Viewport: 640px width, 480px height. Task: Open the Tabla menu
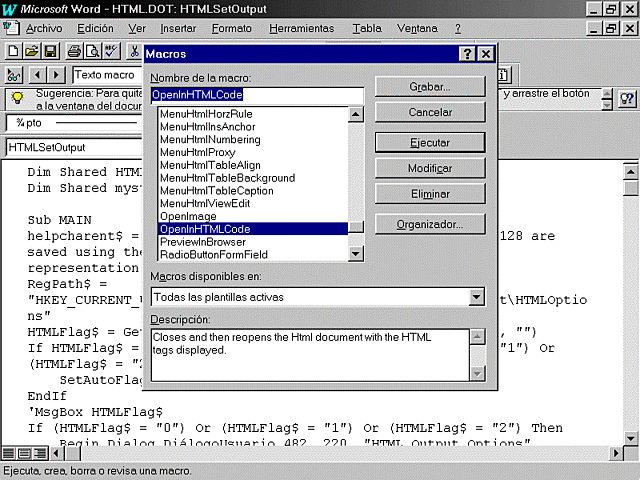(367, 29)
